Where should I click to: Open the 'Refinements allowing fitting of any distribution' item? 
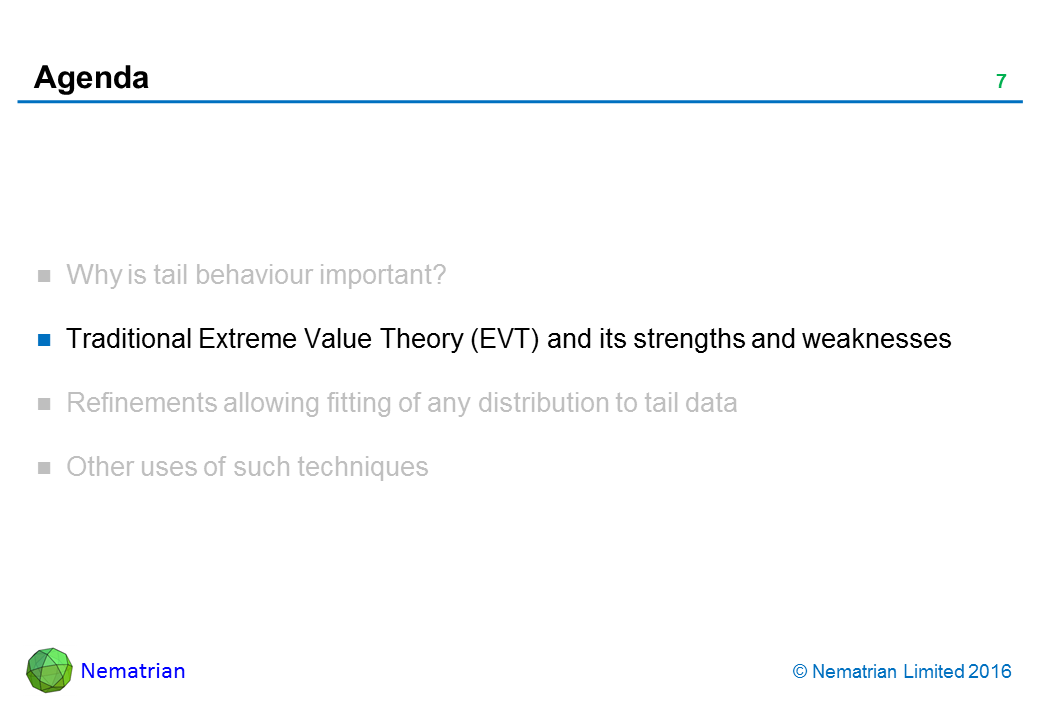click(401, 403)
